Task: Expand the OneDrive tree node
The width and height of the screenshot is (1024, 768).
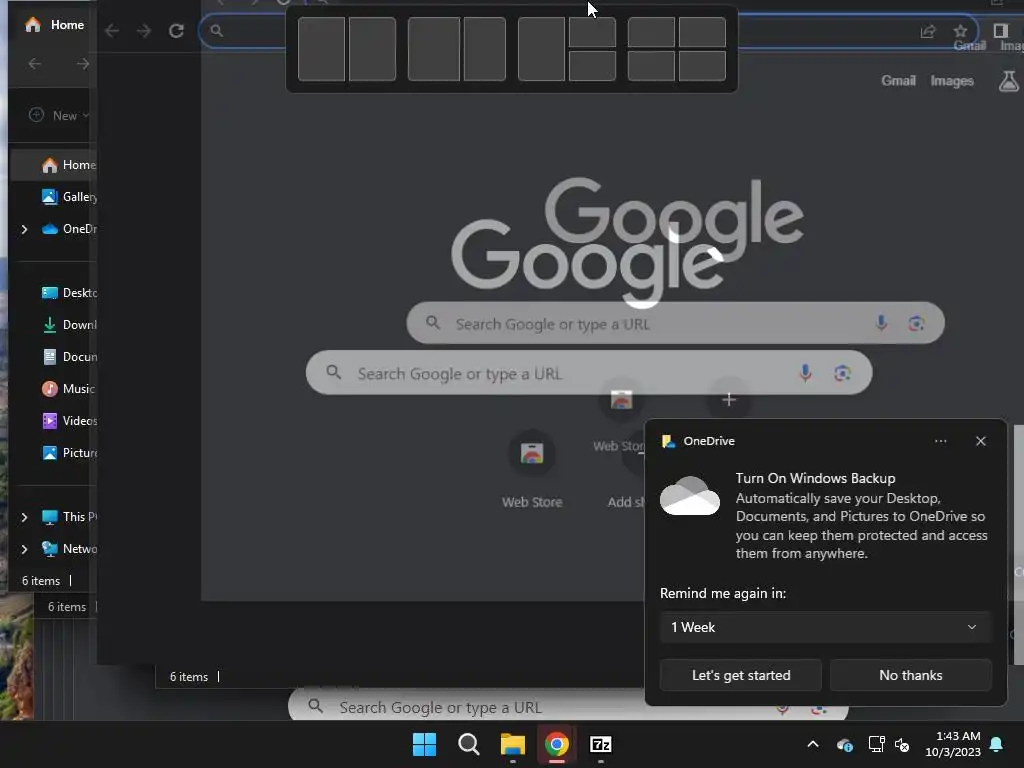Action: click(24, 229)
